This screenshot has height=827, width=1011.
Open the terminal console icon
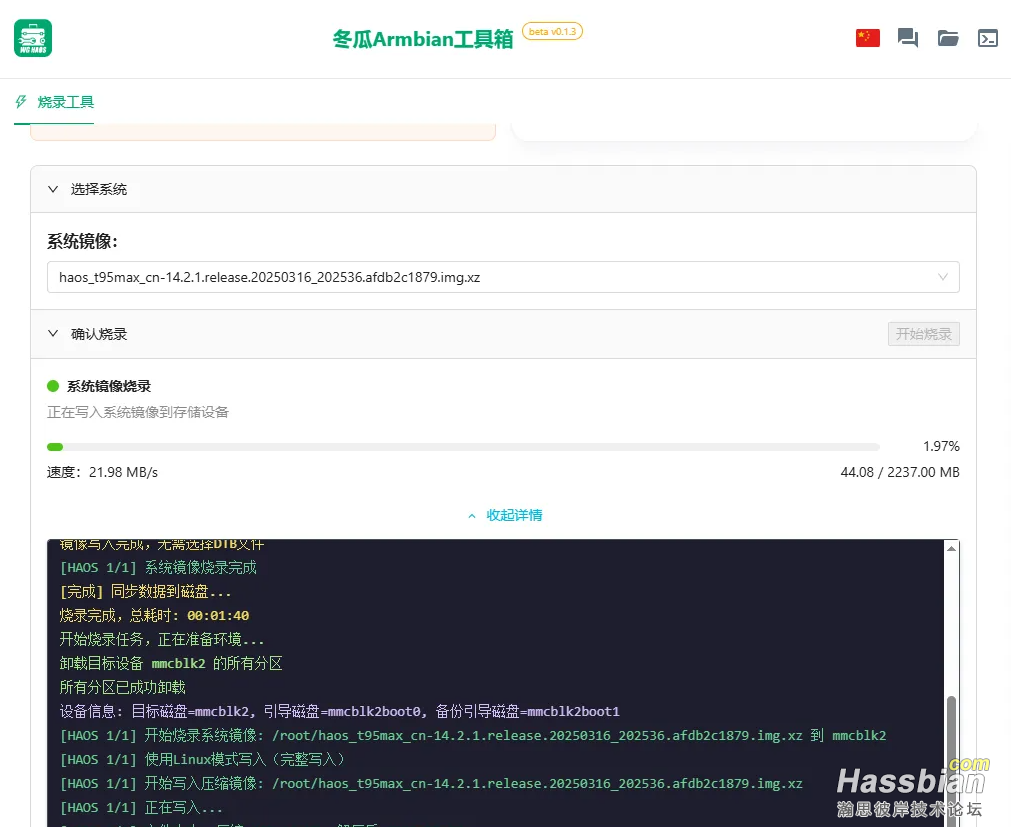pyautogui.click(x=987, y=38)
